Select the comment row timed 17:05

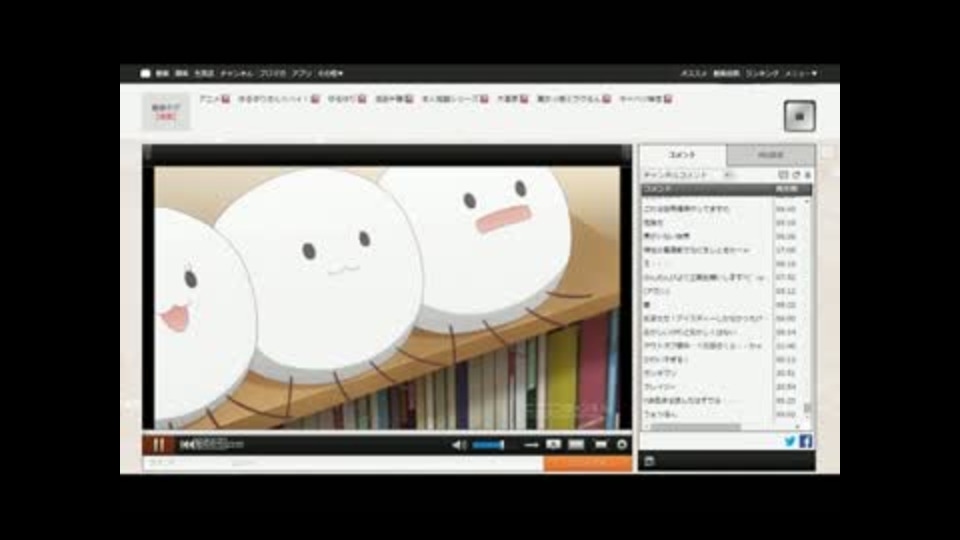(x=722, y=250)
